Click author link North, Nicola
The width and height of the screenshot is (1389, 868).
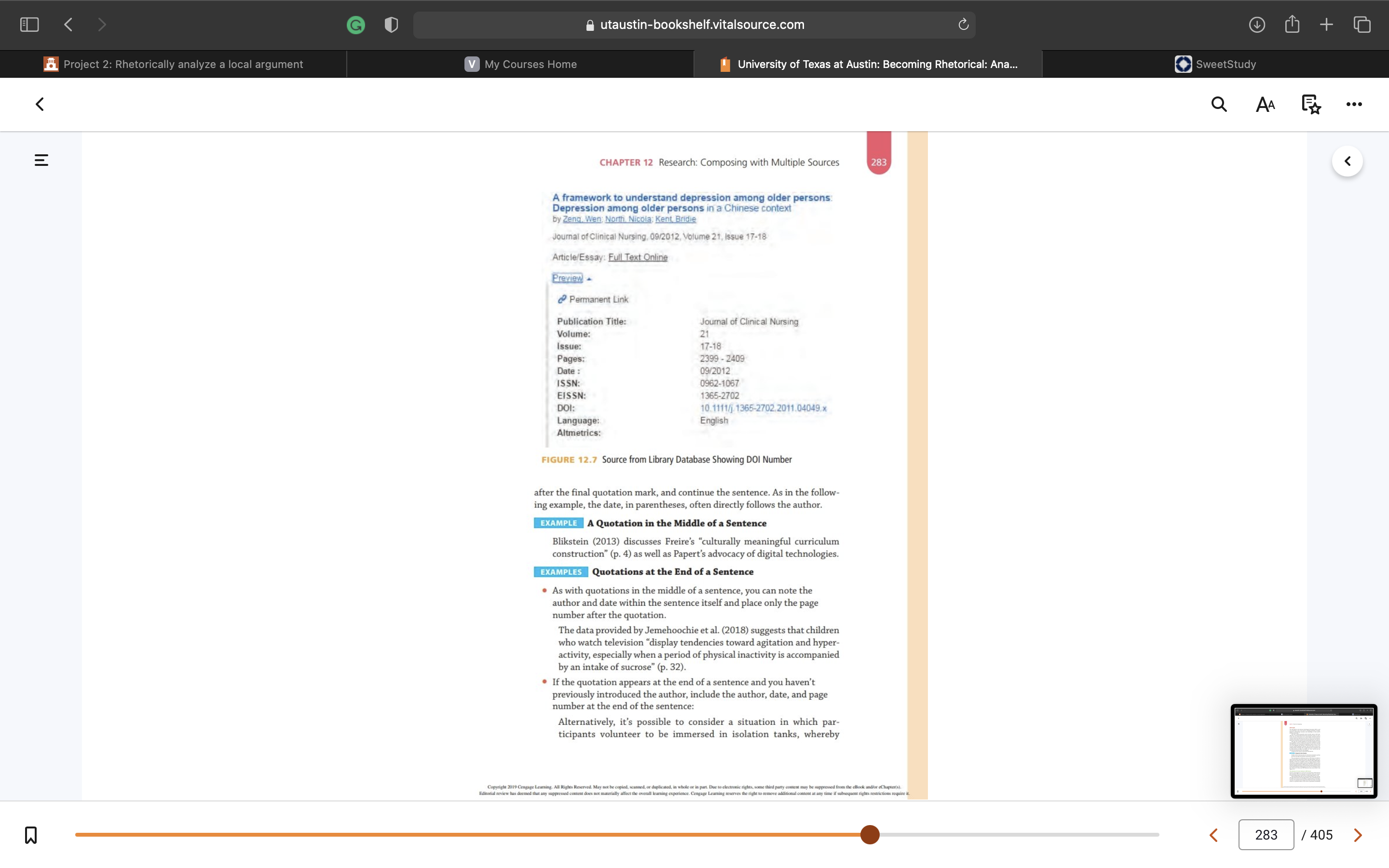tap(628, 219)
